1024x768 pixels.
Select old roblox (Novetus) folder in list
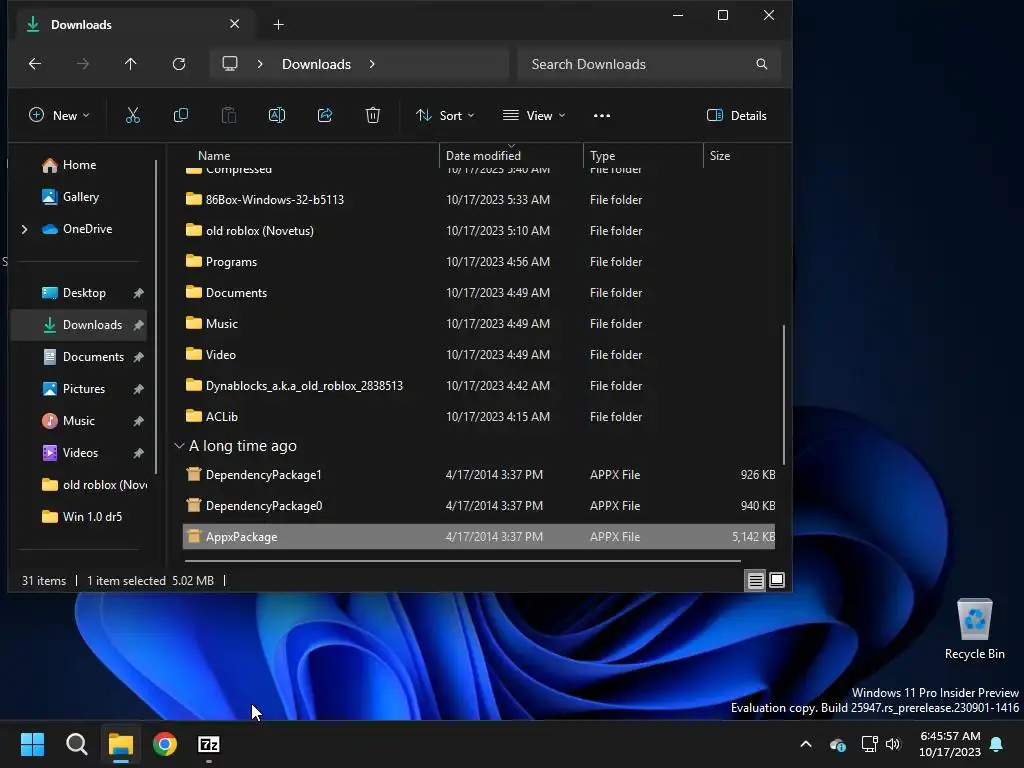(x=479, y=231)
